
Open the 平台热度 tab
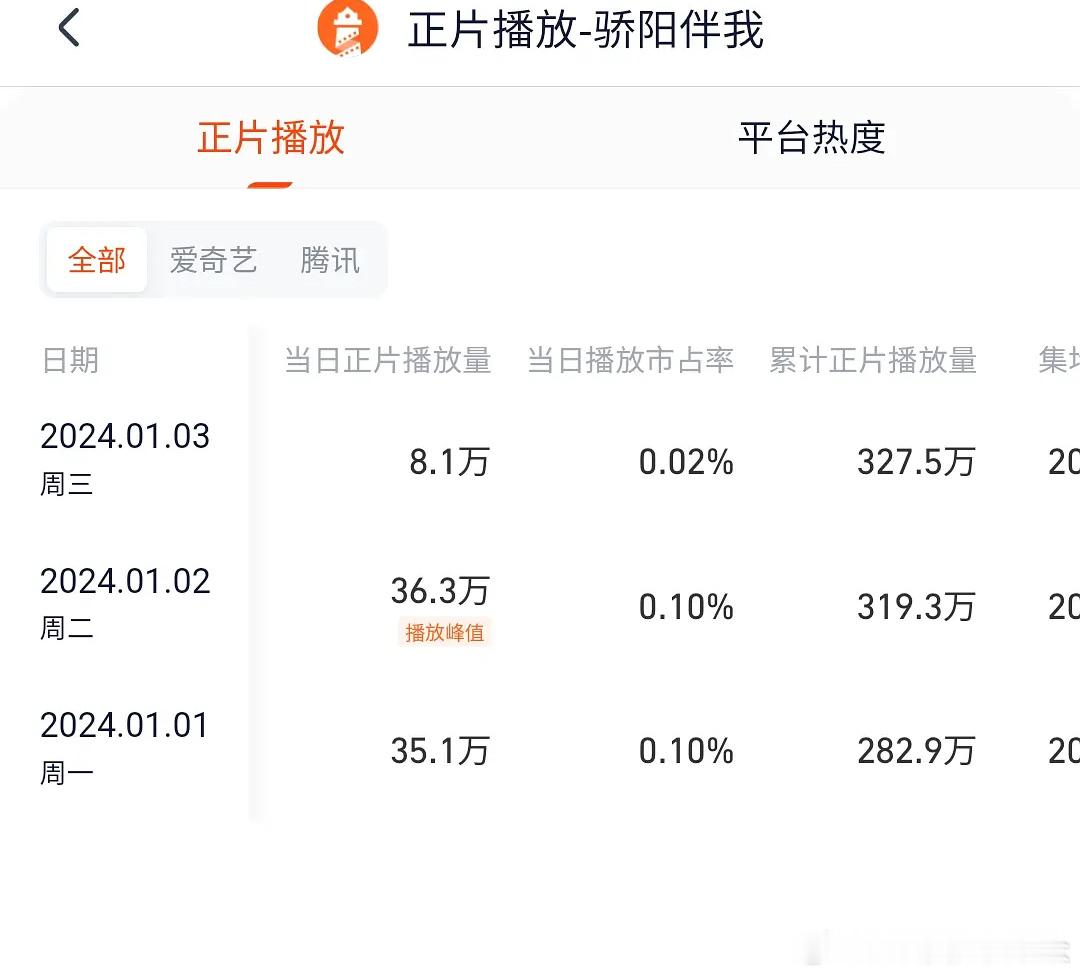tap(812, 139)
